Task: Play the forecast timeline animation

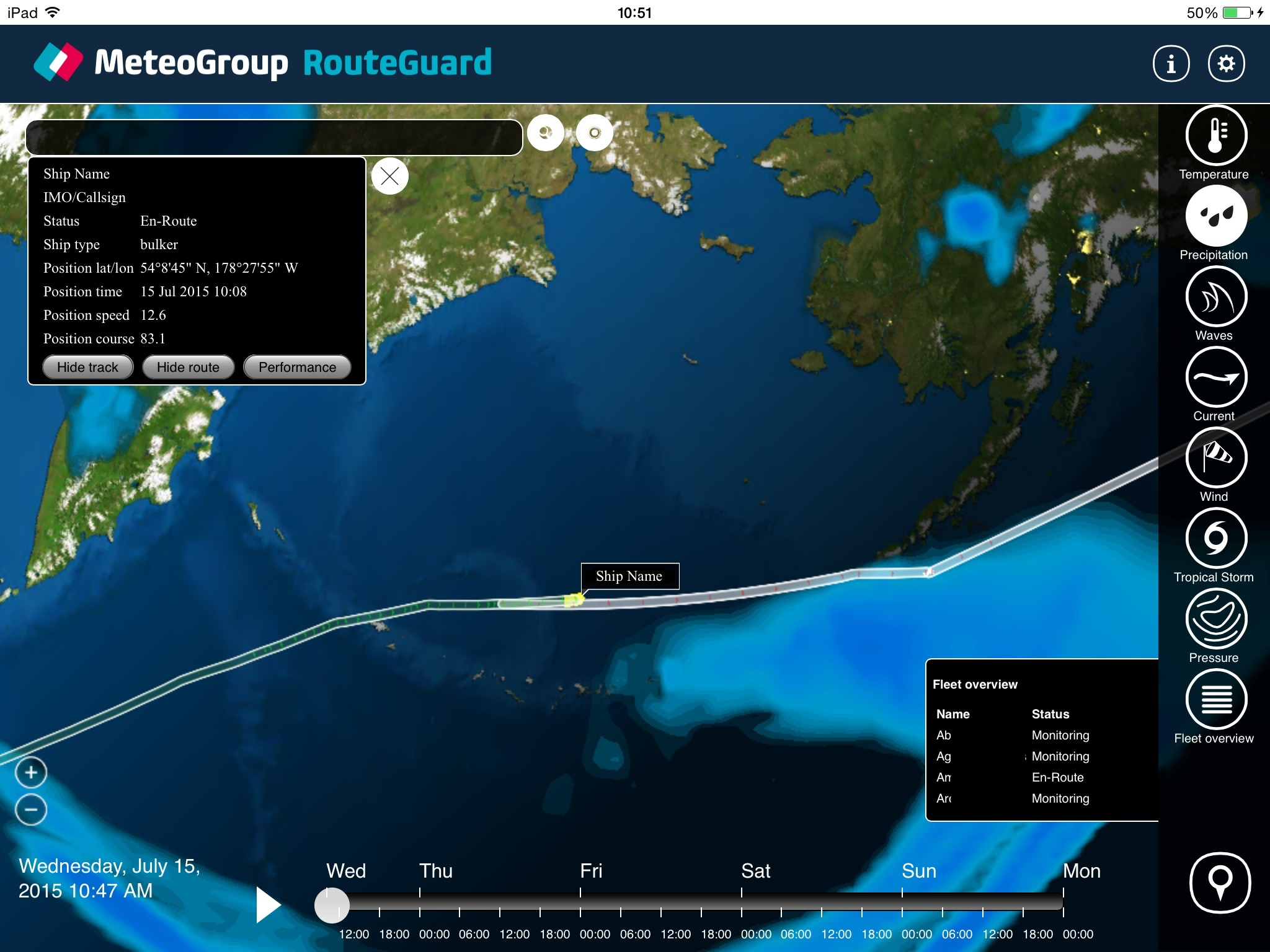Action: (x=268, y=905)
